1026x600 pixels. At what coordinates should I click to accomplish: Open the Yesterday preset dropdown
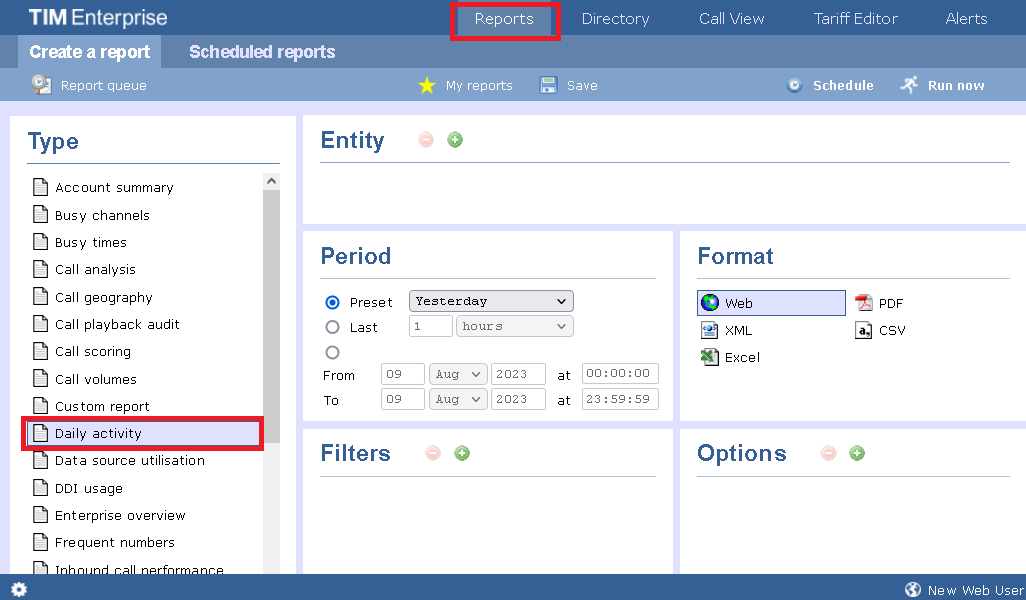point(490,301)
